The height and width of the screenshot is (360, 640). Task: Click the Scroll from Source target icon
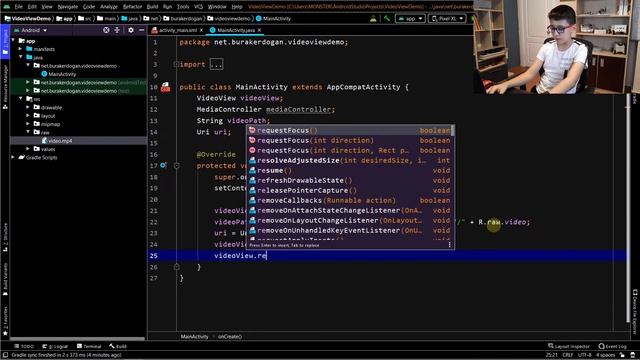tap(106, 30)
